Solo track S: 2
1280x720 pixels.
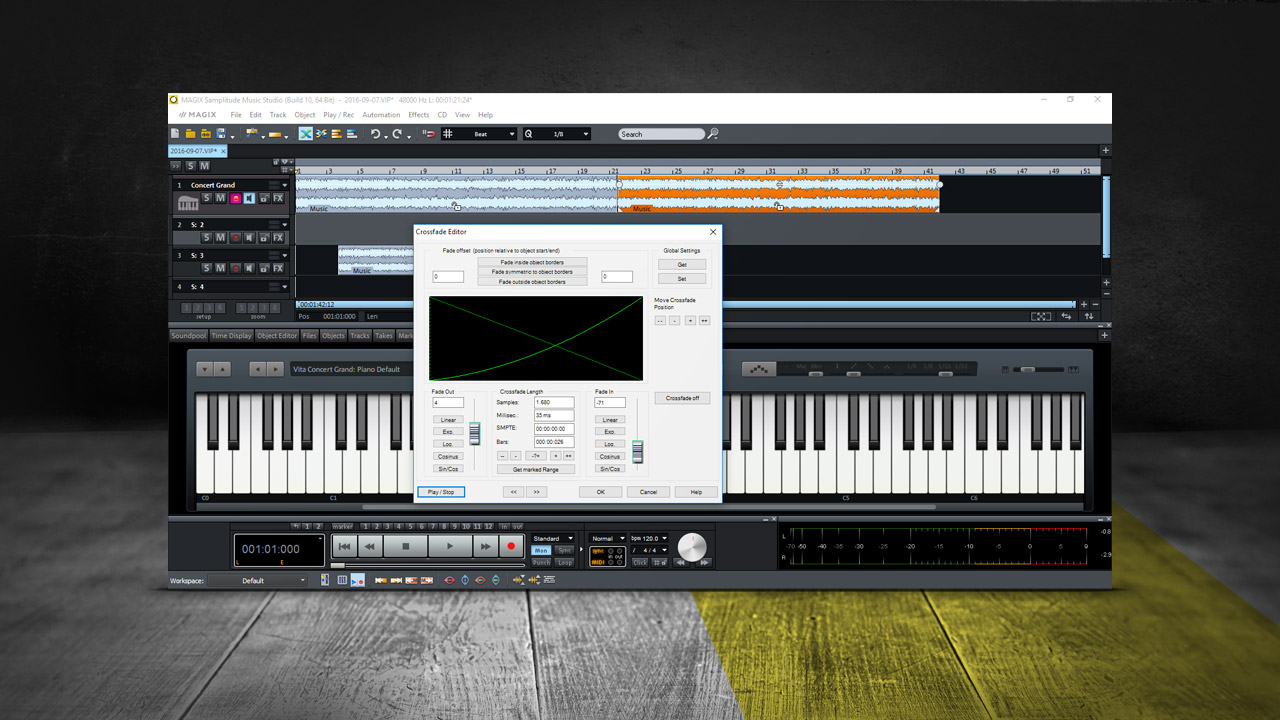click(207, 238)
